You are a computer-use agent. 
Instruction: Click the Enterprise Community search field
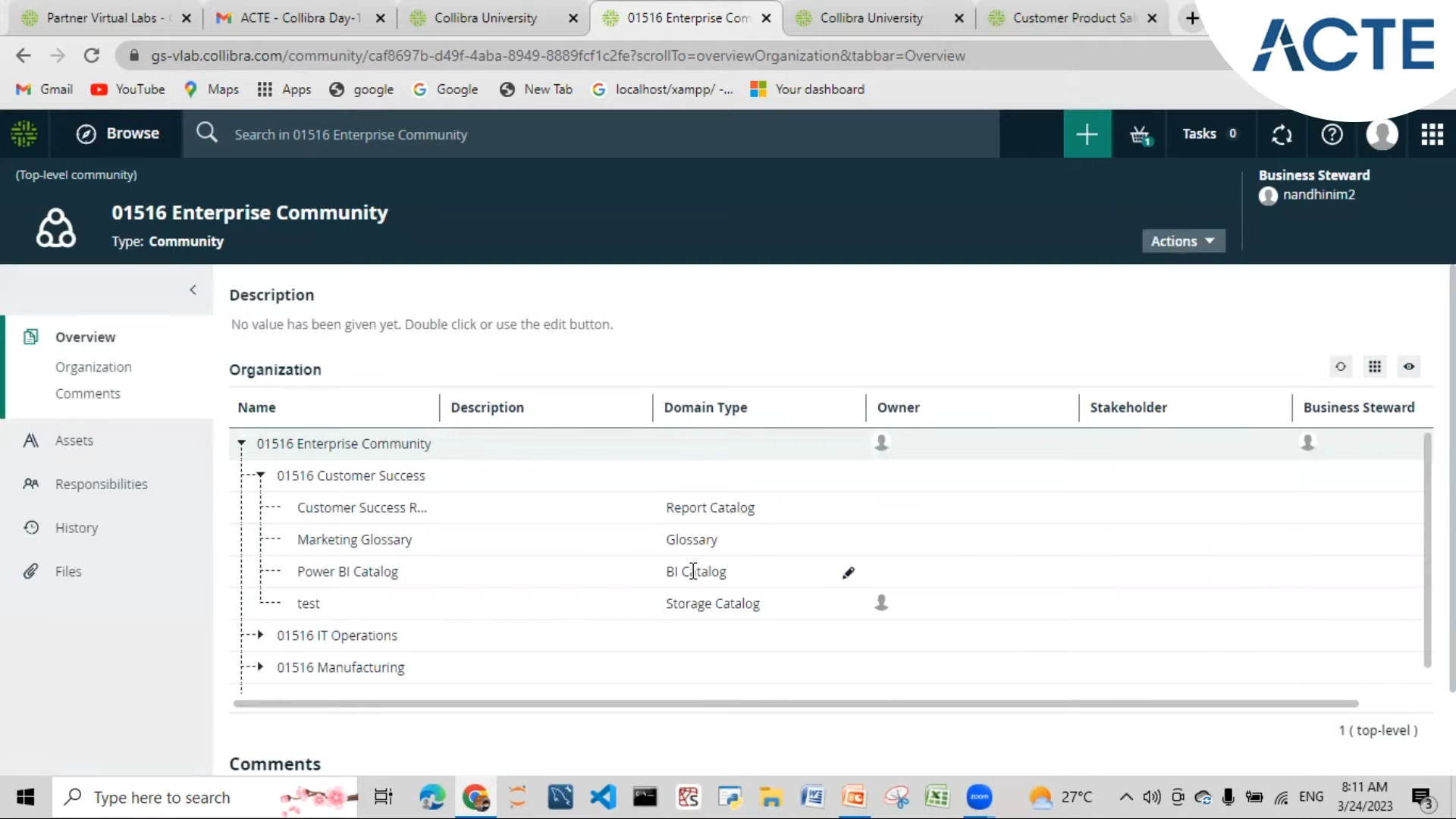pyautogui.click(x=455, y=134)
